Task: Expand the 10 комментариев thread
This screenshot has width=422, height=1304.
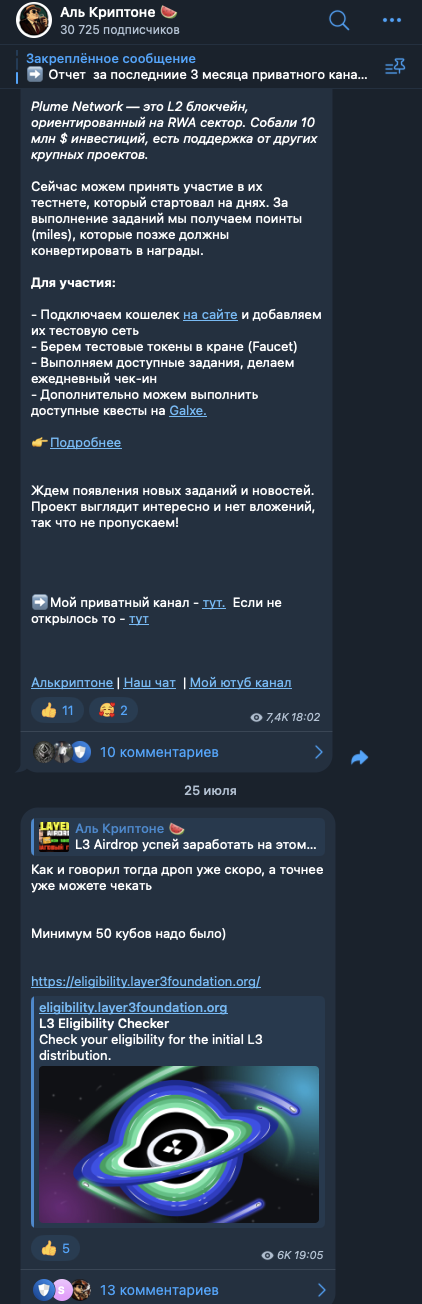Action: click(x=177, y=752)
